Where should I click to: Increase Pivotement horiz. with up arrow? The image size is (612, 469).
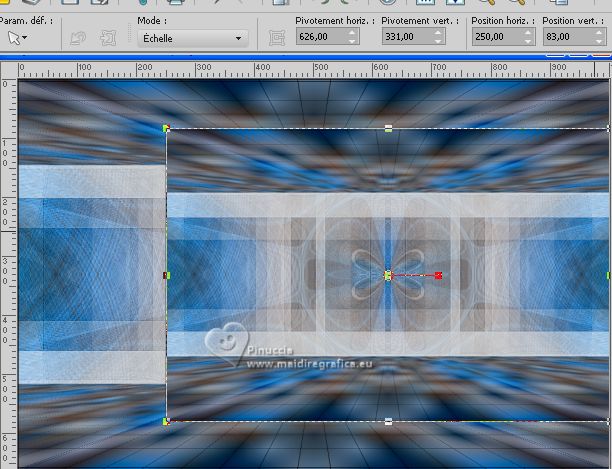pyautogui.click(x=352, y=33)
